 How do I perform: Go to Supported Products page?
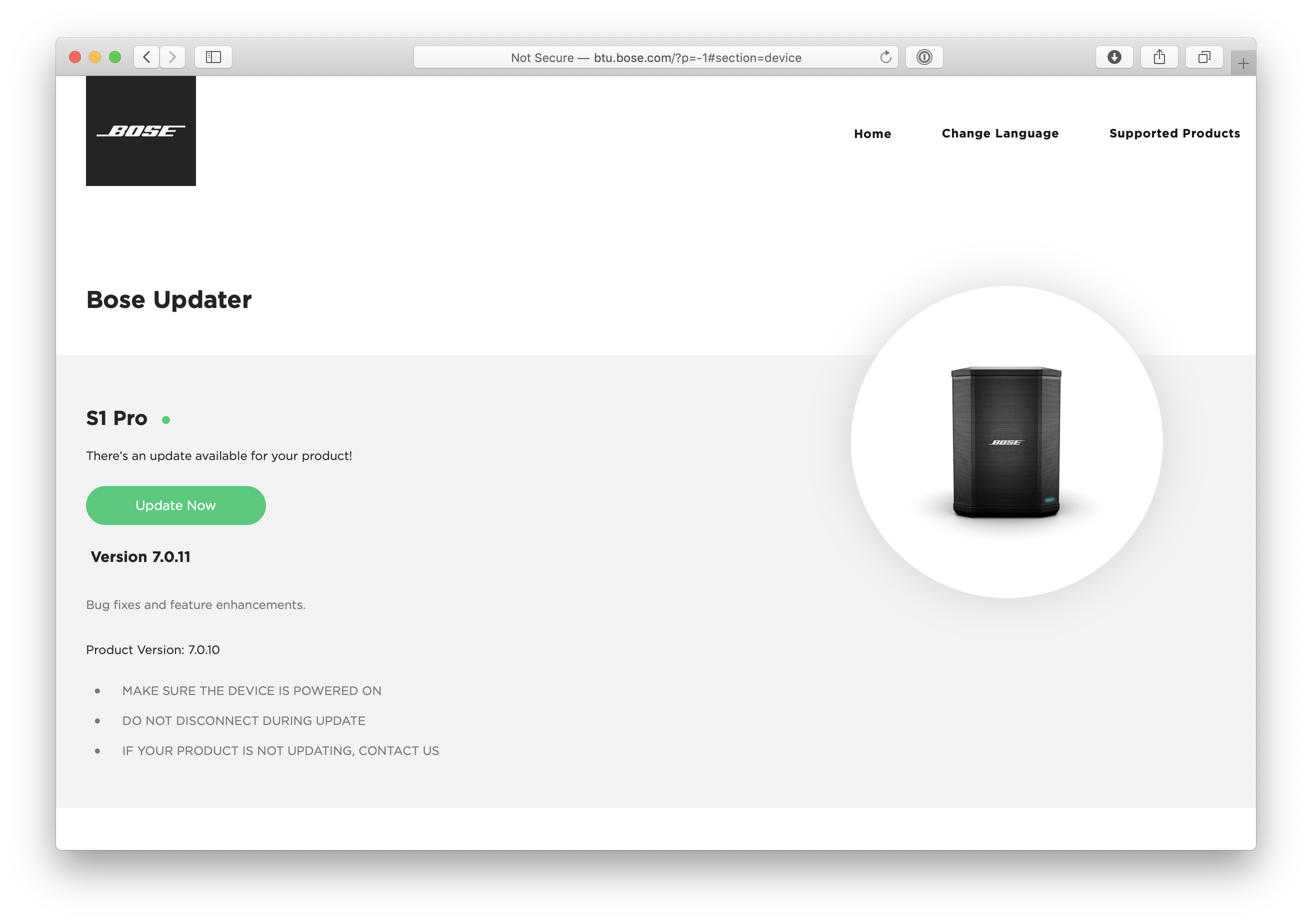(1174, 133)
